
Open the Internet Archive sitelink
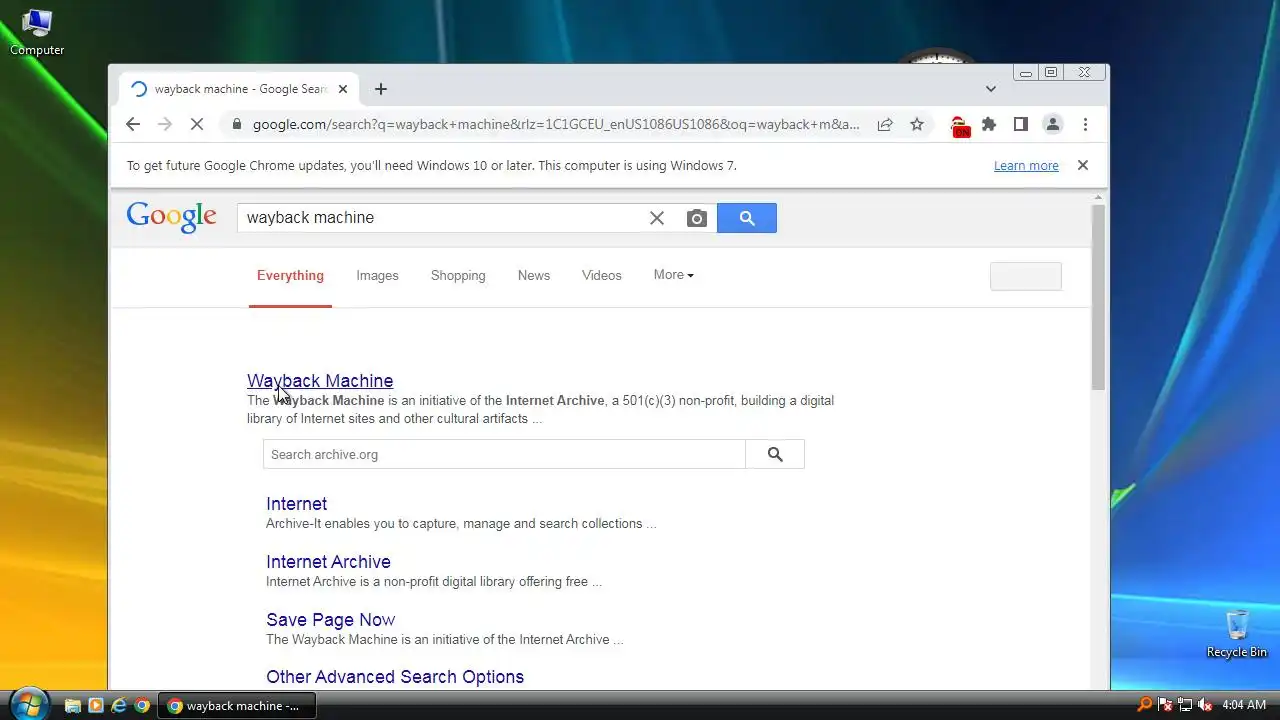click(x=328, y=562)
